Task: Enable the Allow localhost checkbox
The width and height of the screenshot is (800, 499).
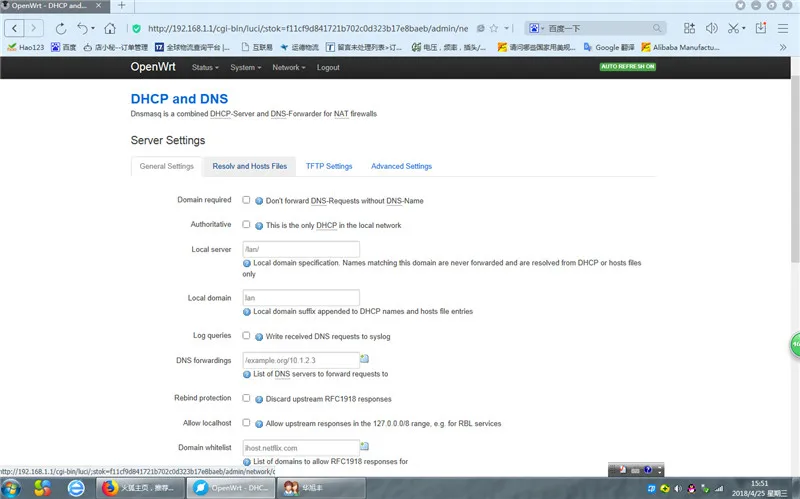Action: 246,422
